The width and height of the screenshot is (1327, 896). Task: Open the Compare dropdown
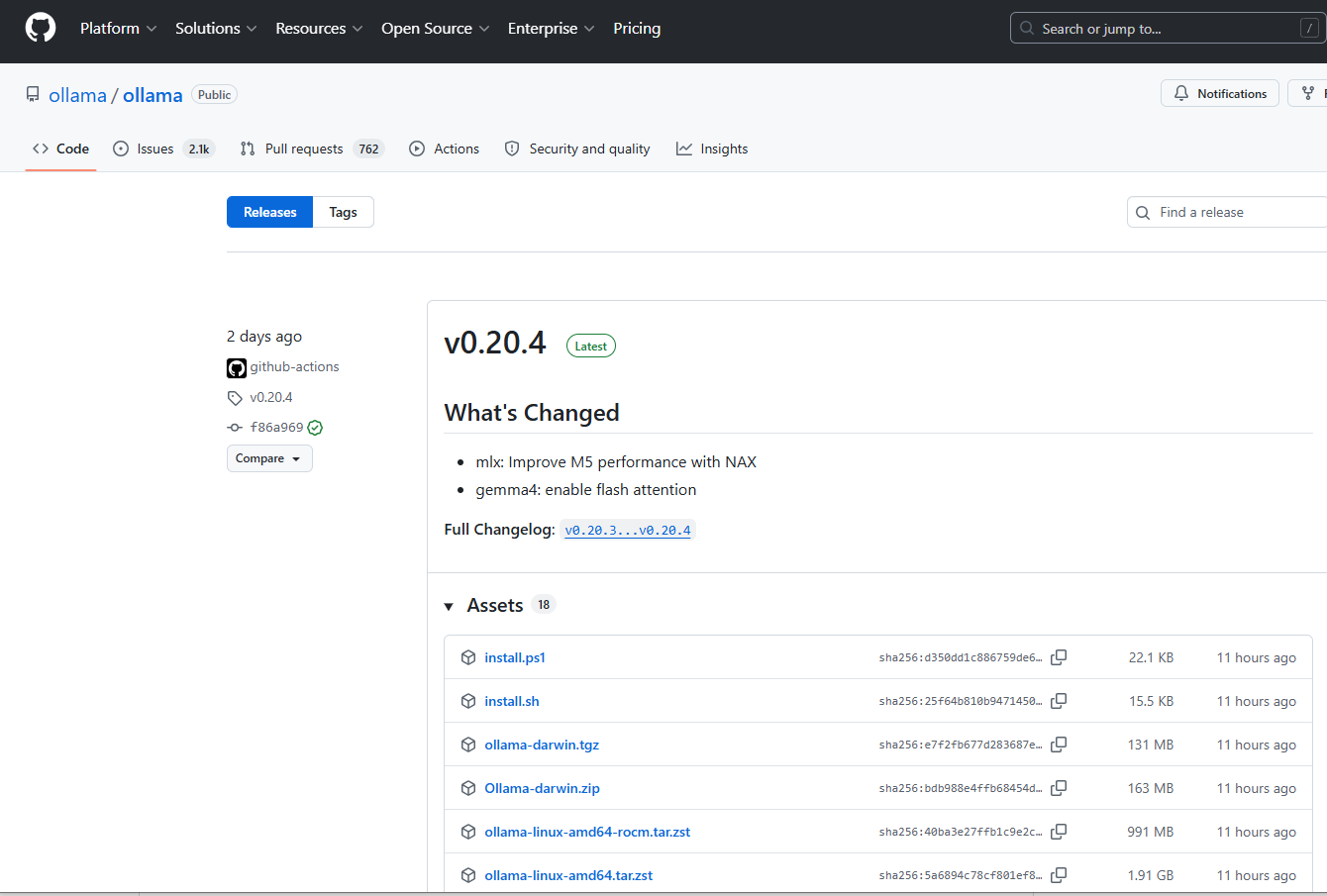(x=269, y=458)
